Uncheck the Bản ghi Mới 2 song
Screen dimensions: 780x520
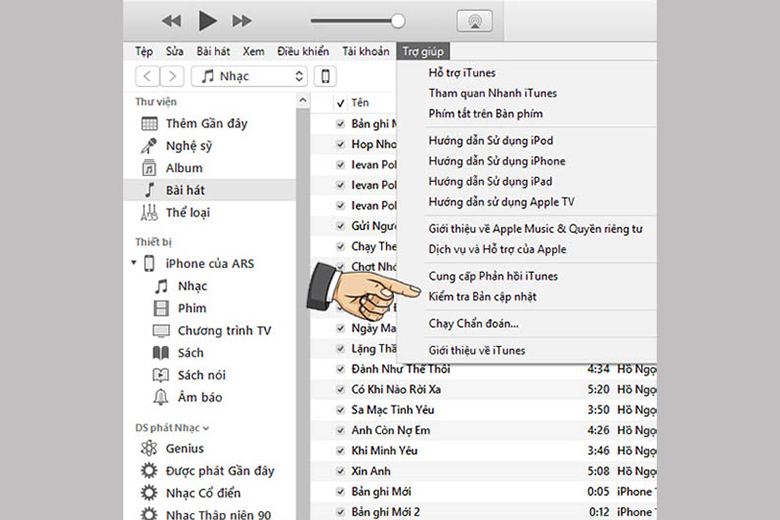pyautogui.click(x=341, y=512)
